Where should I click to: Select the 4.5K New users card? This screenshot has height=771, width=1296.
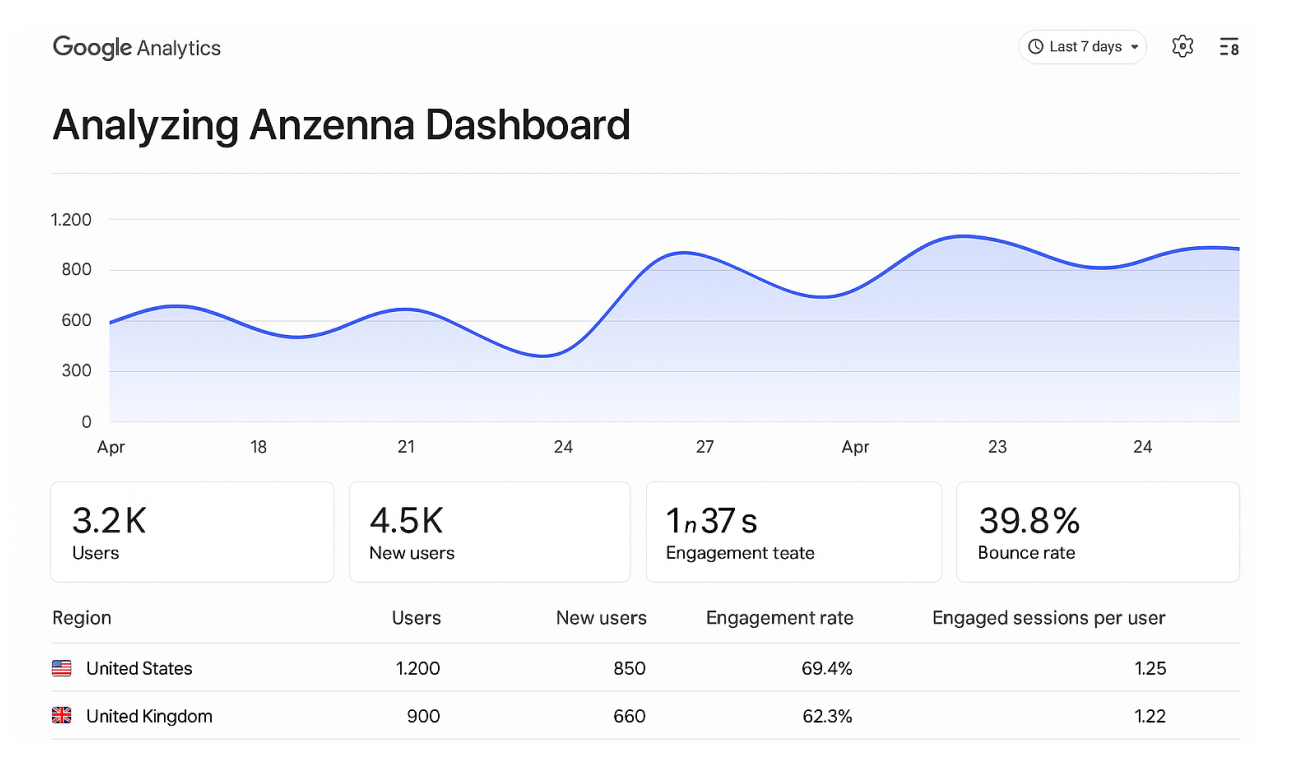pos(489,532)
